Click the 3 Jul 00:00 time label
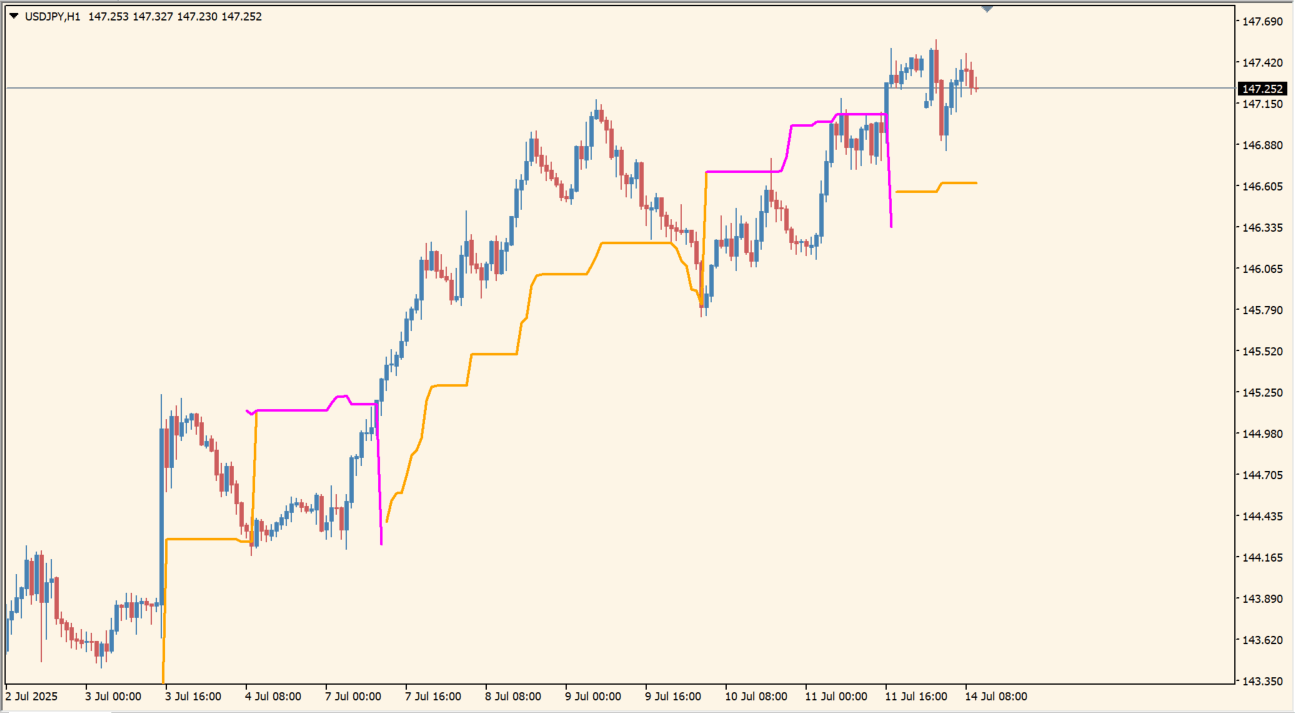The height and width of the screenshot is (713, 1295). [x=114, y=696]
